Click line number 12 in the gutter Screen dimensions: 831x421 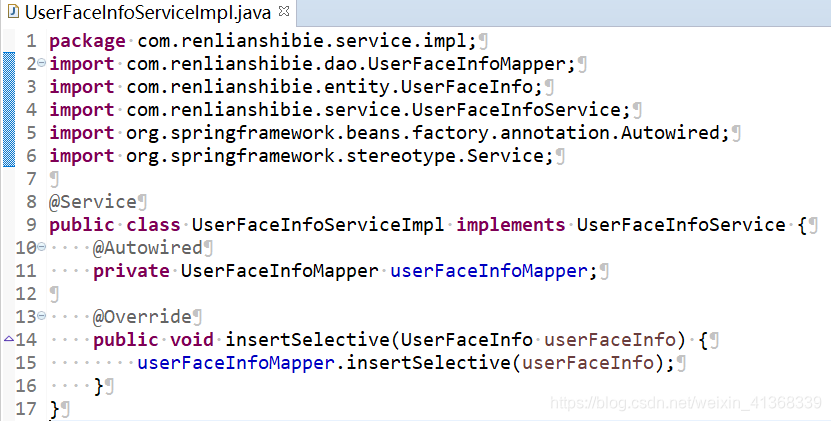tap(26, 294)
